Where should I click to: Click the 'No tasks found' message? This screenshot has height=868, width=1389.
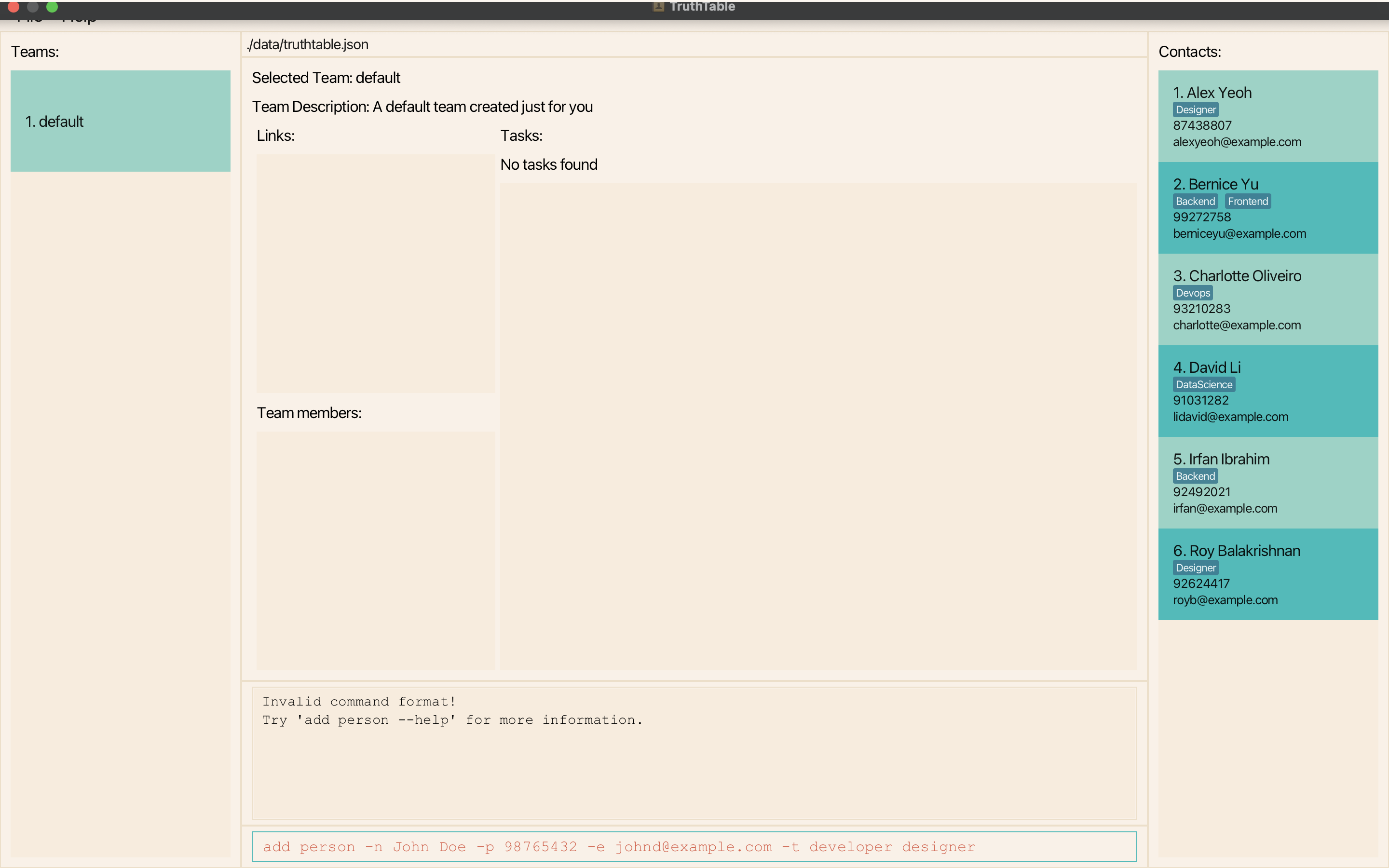pos(549,165)
